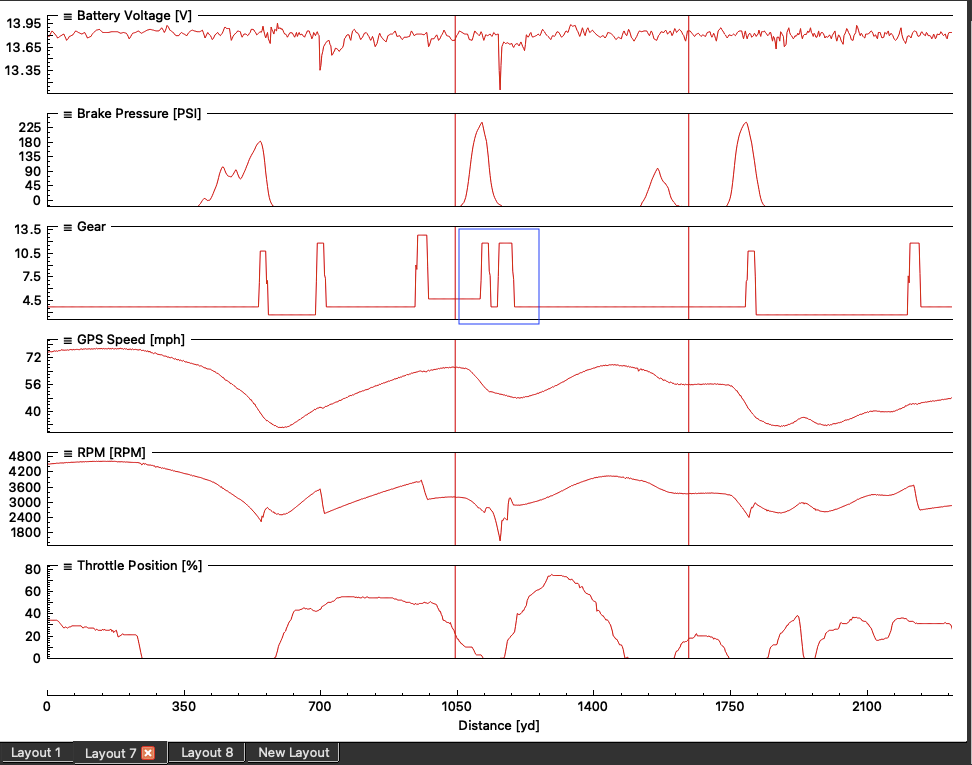Click the 350 tick on the distance axis

click(183, 706)
